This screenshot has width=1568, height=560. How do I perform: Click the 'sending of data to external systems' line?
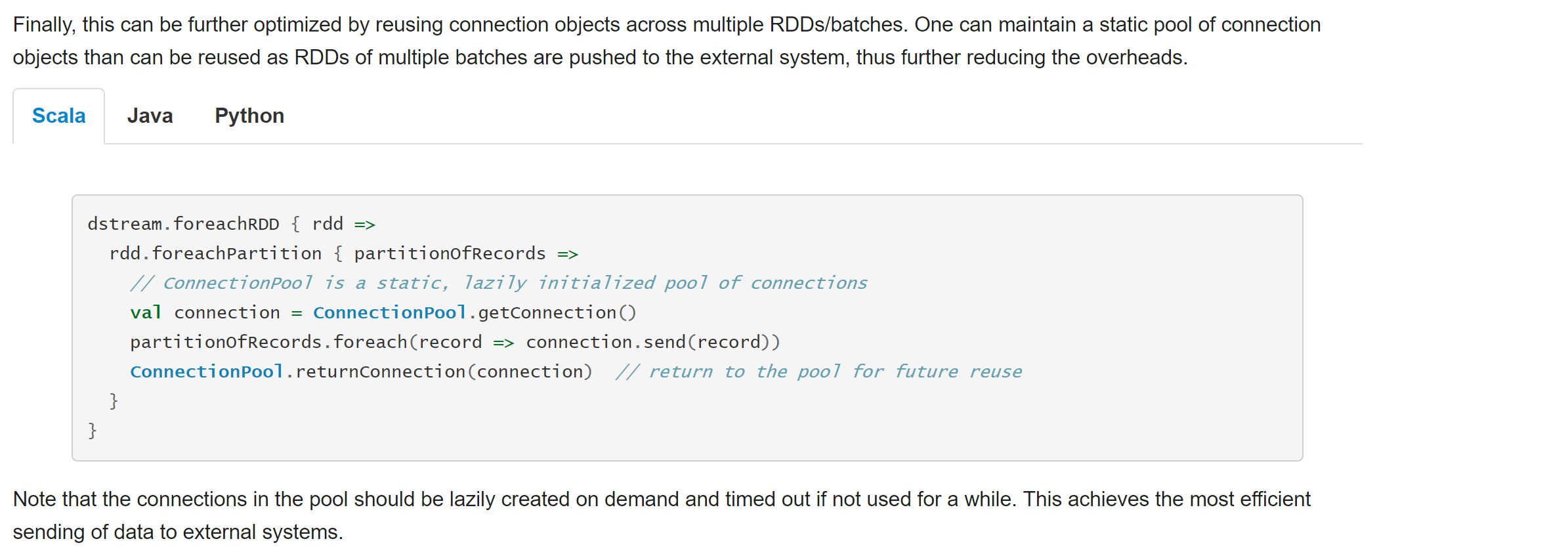(178, 532)
